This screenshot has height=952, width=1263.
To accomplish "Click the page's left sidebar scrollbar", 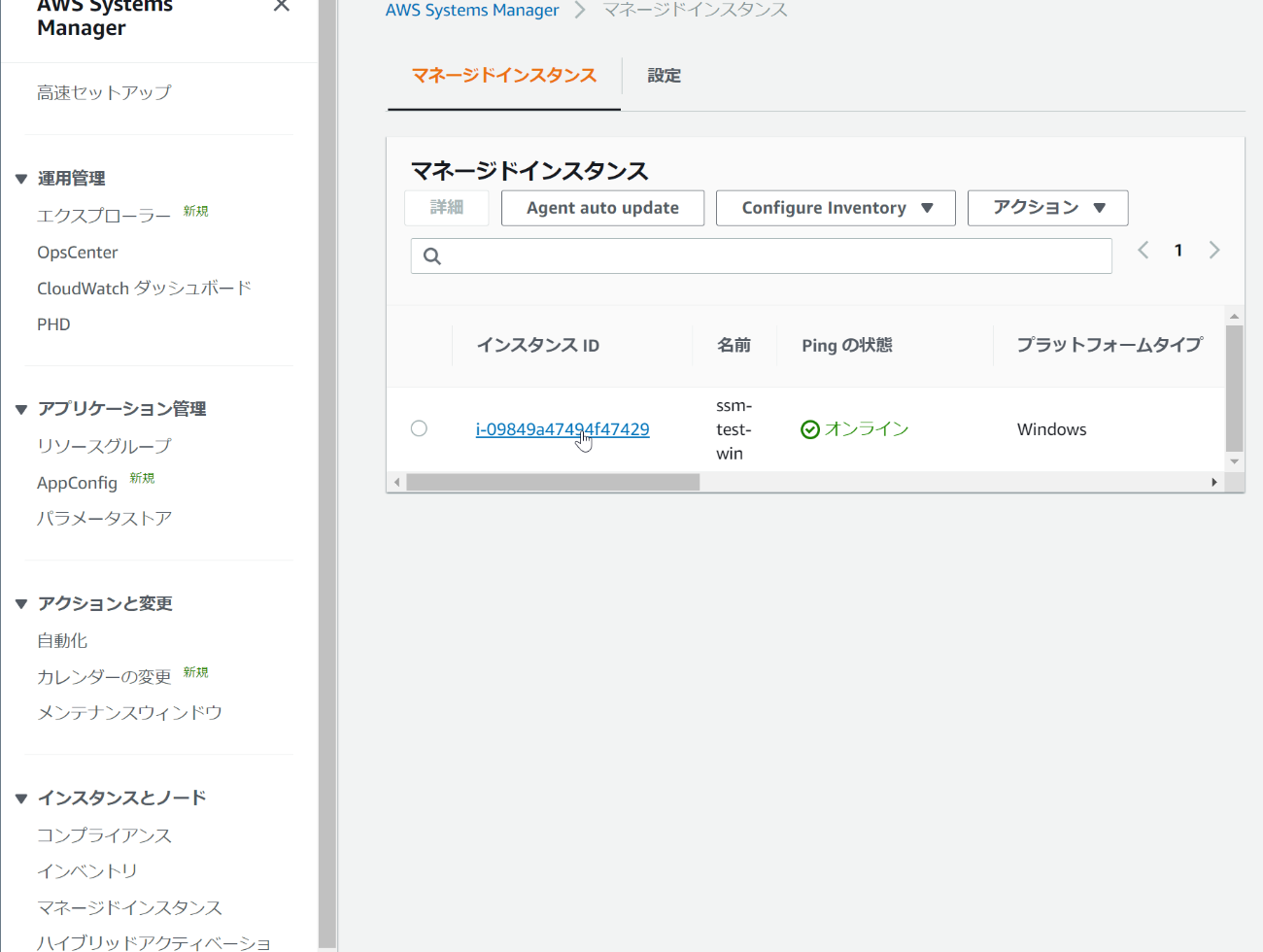I will tap(327, 476).
